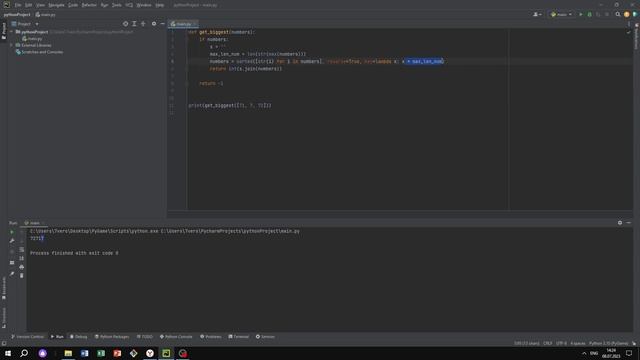Open the Python Packages tool window
Viewport: 640px width, 360px height.
(112, 337)
